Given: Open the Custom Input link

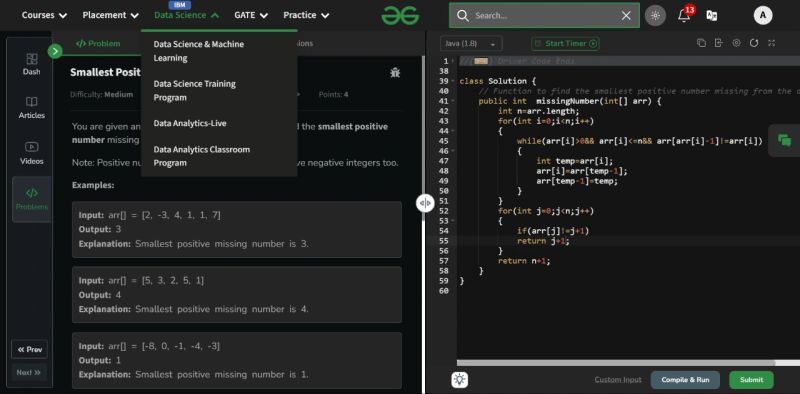Looking at the screenshot, I should pyautogui.click(x=618, y=380).
